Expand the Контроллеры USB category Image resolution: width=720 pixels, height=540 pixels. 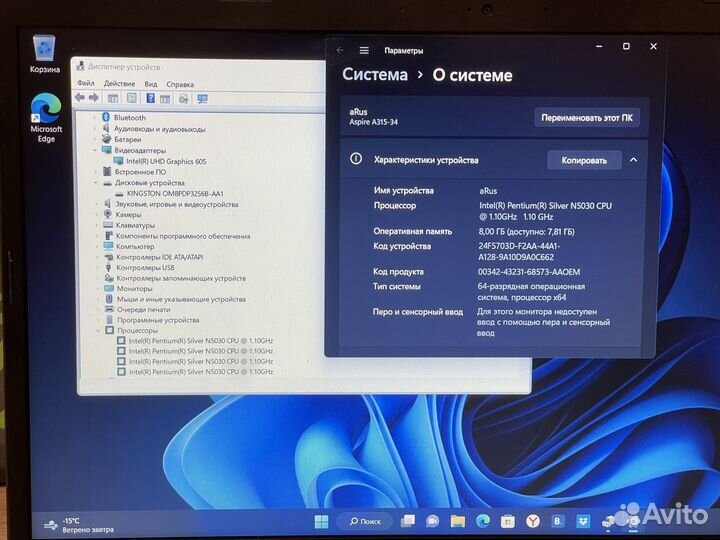(x=97, y=267)
